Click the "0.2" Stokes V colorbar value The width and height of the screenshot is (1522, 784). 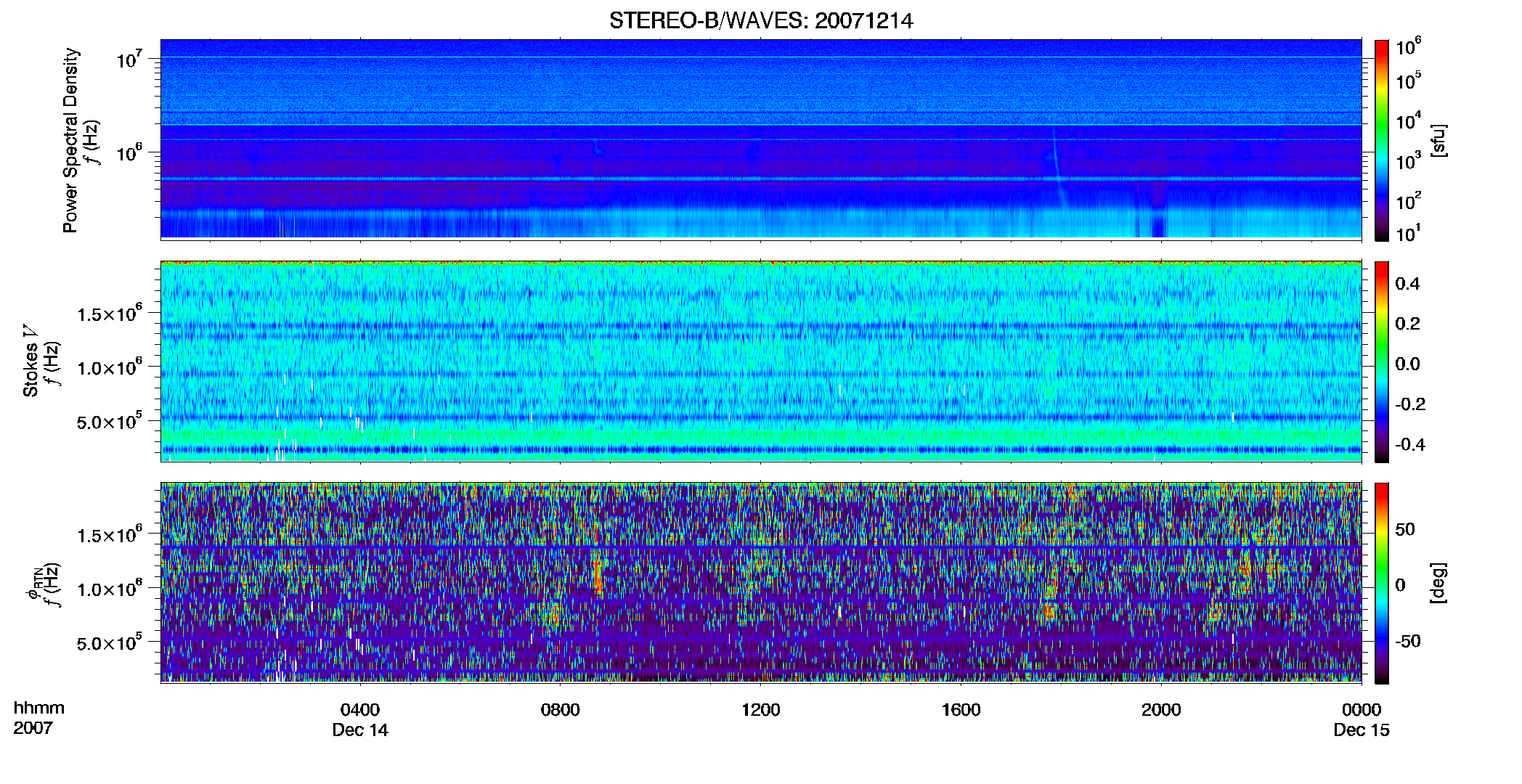coord(1407,324)
